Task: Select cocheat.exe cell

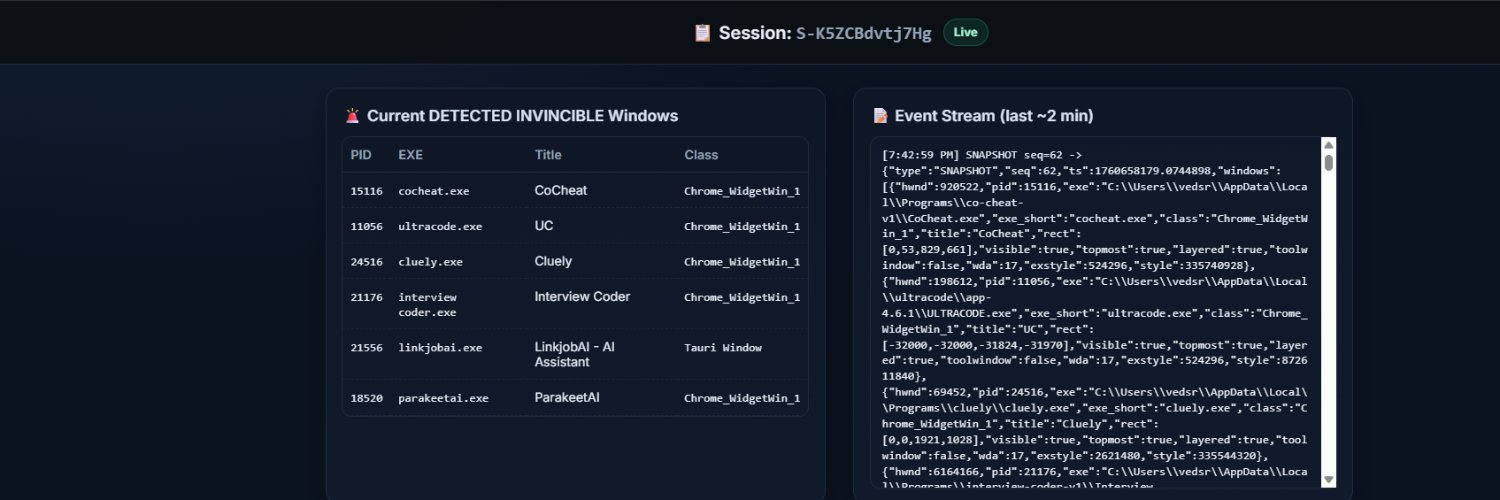Action: (433, 191)
